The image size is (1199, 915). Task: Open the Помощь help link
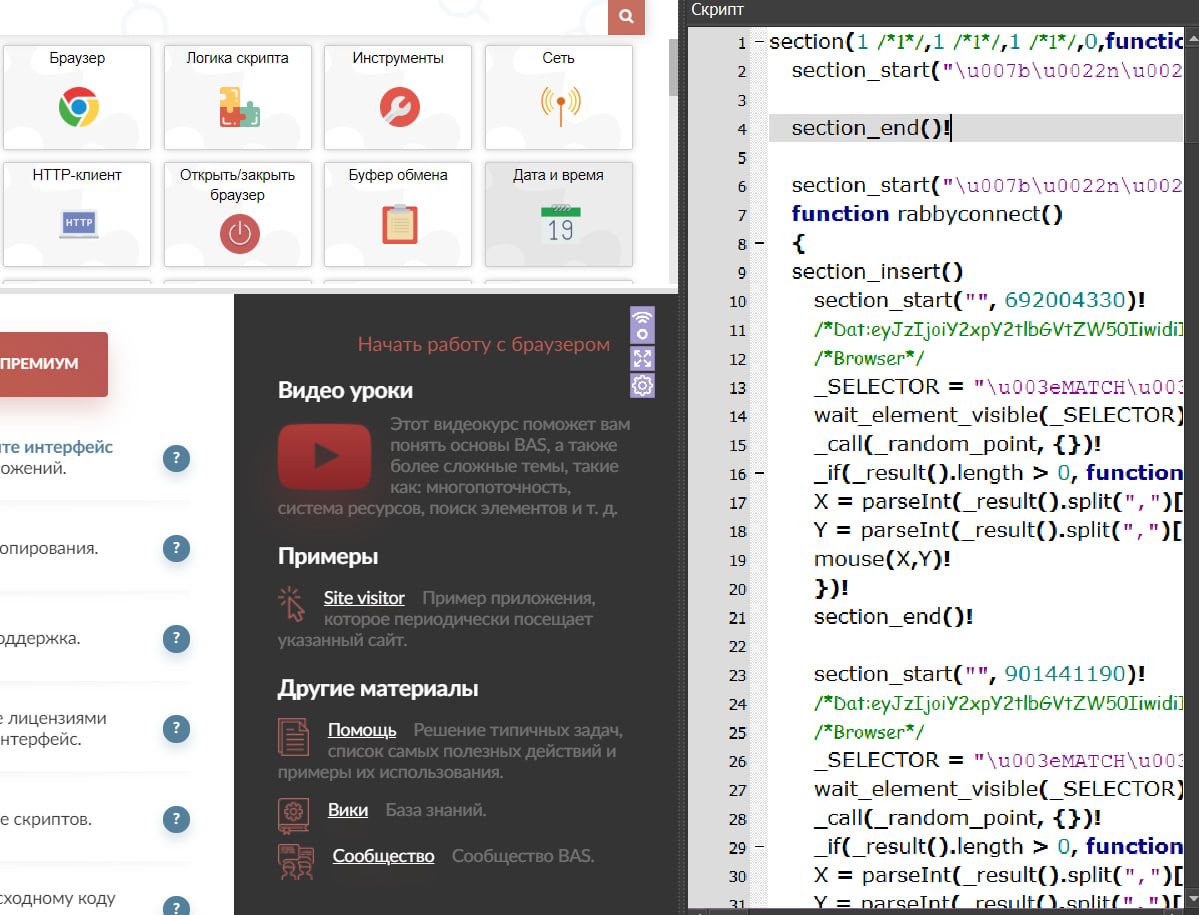pos(362,730)
